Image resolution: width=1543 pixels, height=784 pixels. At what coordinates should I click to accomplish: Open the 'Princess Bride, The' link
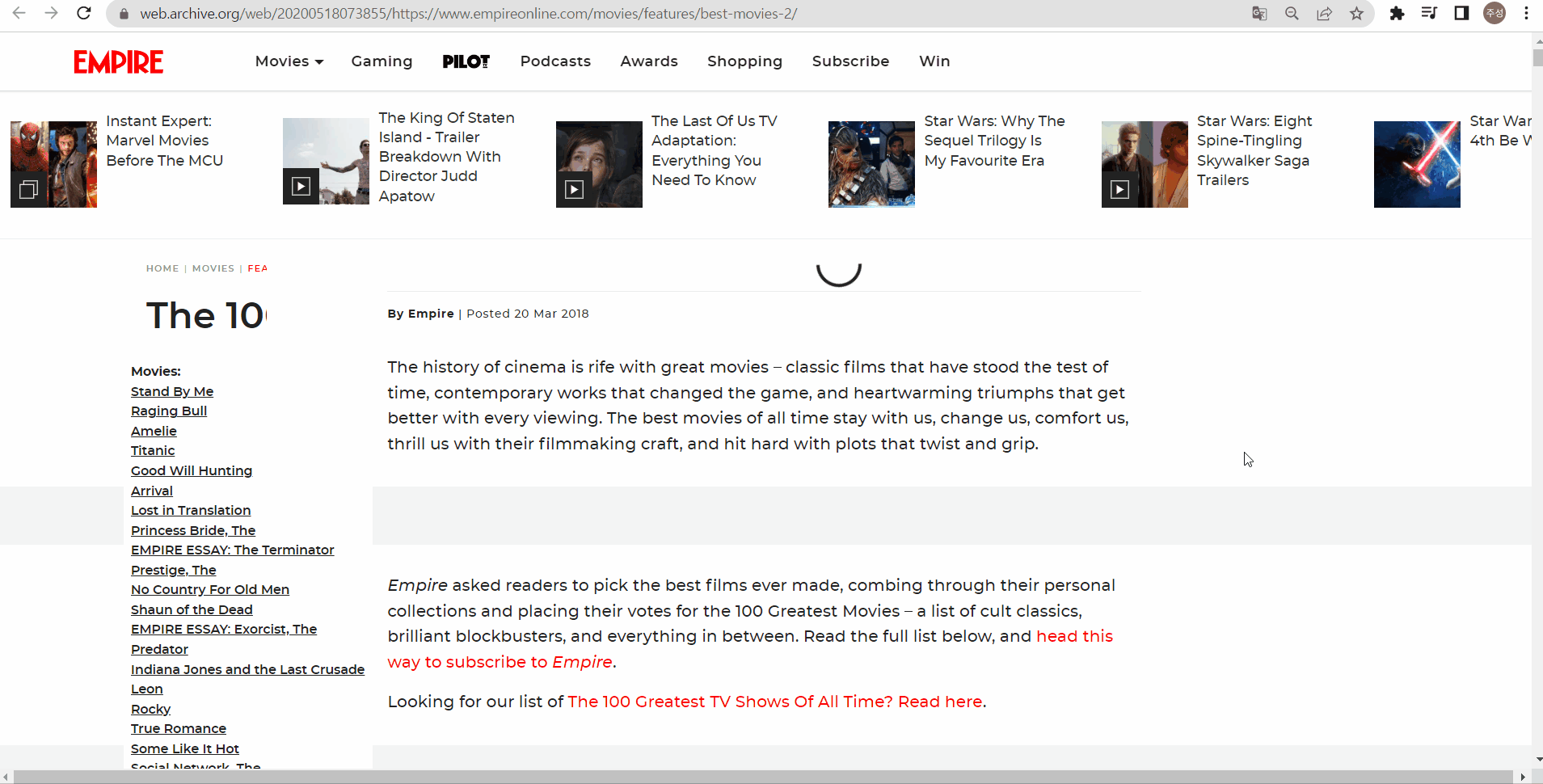coord(193,530)
